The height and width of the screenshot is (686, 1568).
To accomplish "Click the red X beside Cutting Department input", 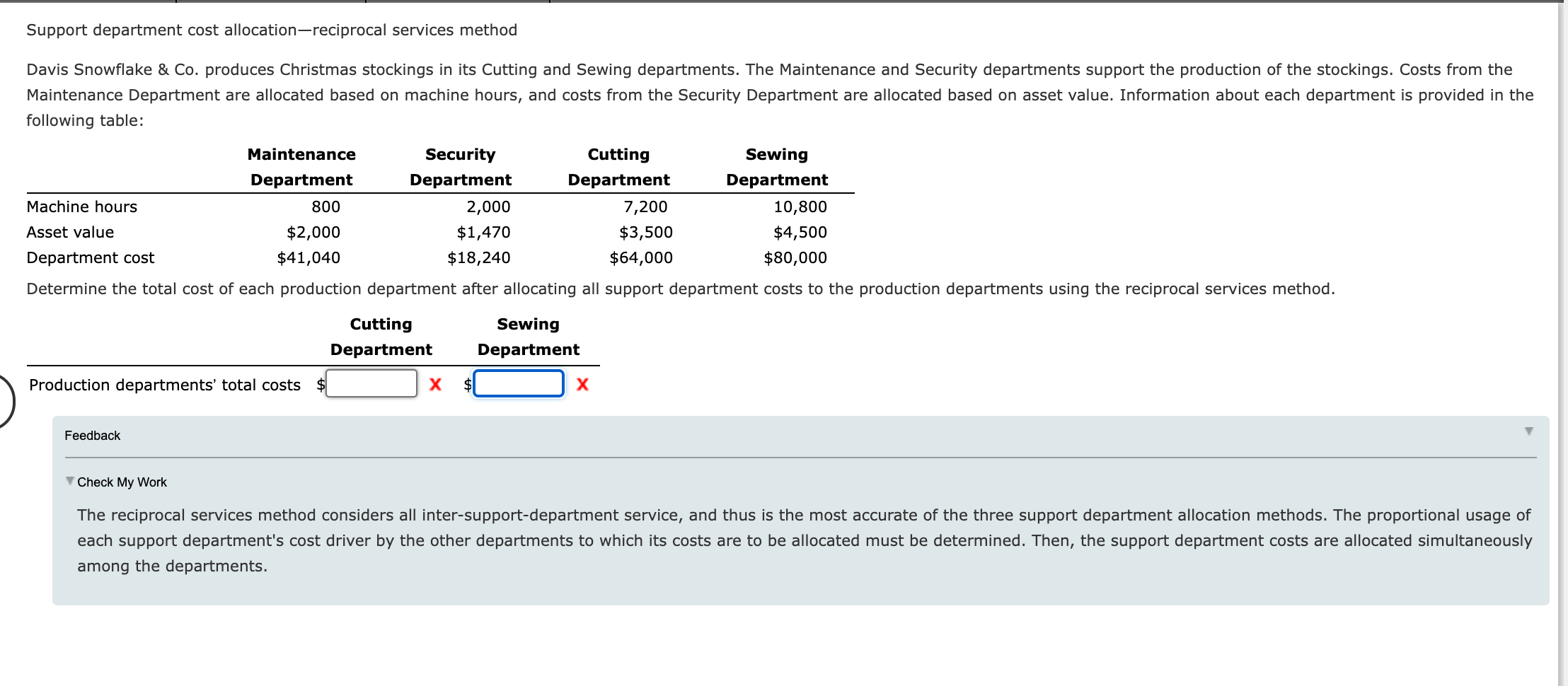I will (x=436, y=385).
